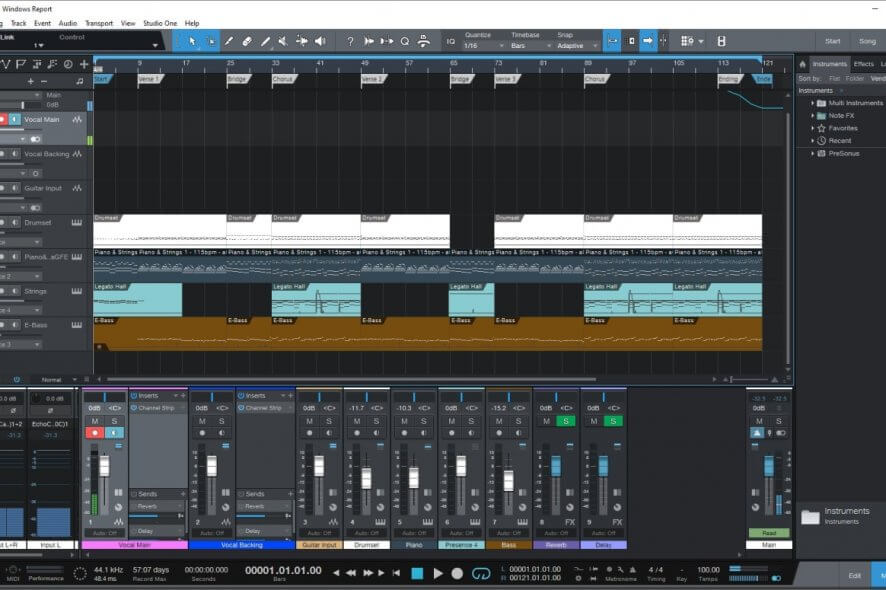Toggle record arm on Vocal Main track
This screenshot has height=590, width=886.
(2, 119)
